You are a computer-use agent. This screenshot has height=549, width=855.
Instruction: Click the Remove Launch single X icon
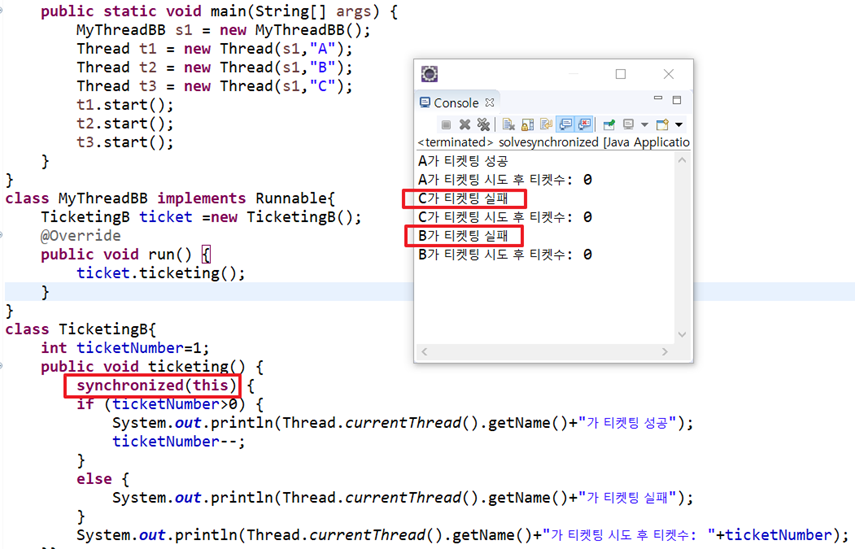tap(465, 125)
